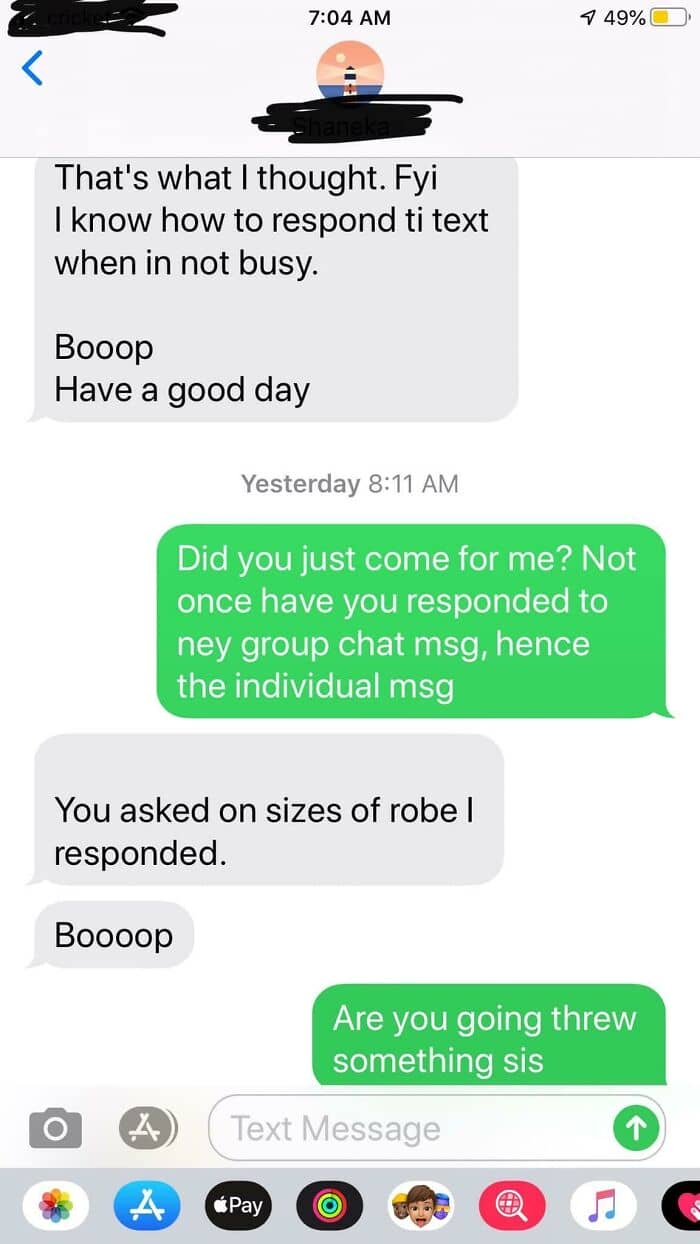
Task: Open the Memoji stickers icon
Action: [422, 1206]
